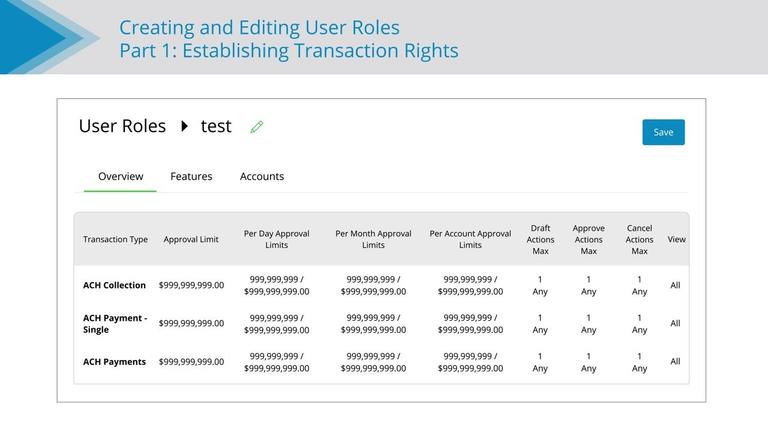
Task: Click ACH Payments Per Account Approval Limits
Action: [470, 362]
